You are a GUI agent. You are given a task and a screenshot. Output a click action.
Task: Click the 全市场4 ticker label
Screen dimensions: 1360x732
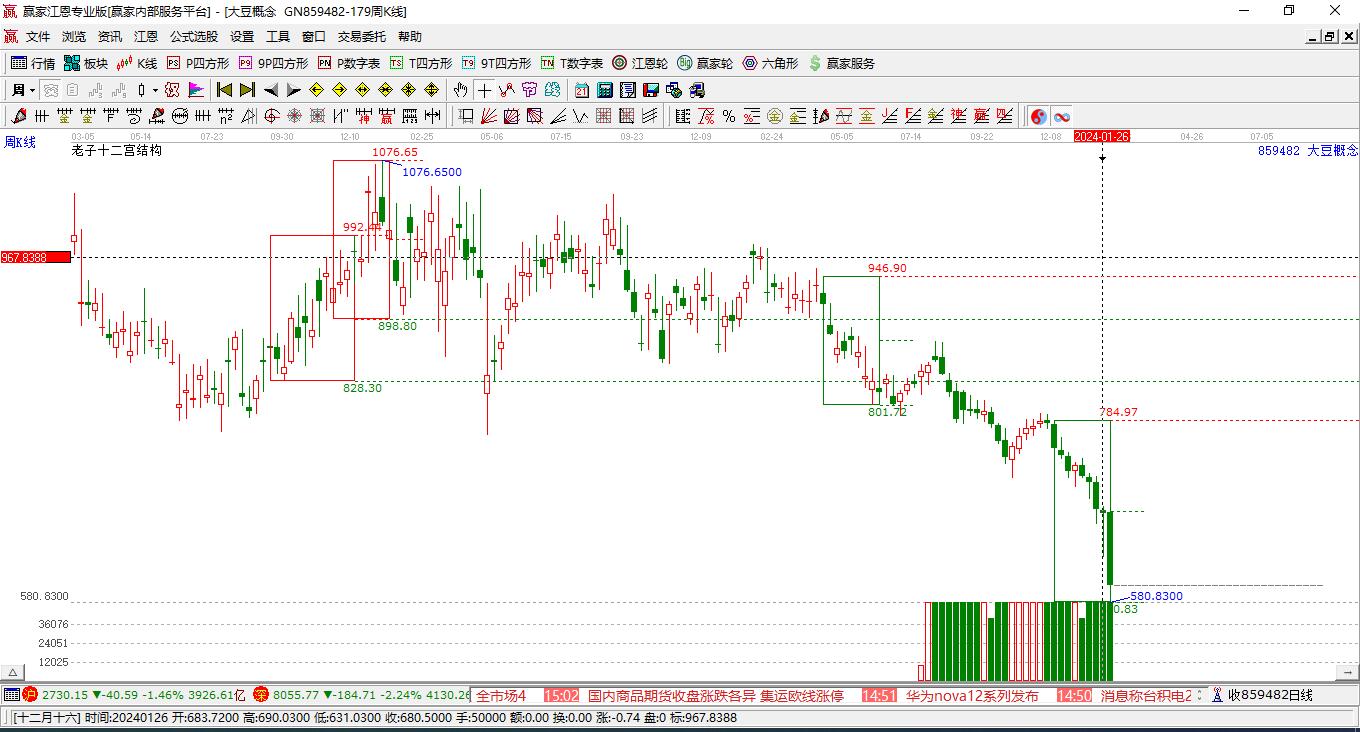coord(500,695)
